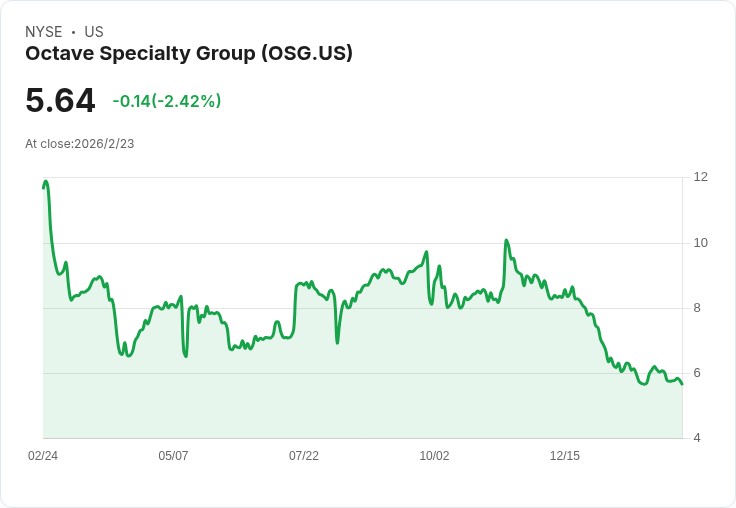This screenshot has width=736, height=508.
Task: Click the 10/02 date axis label
Action: point(434,456)
